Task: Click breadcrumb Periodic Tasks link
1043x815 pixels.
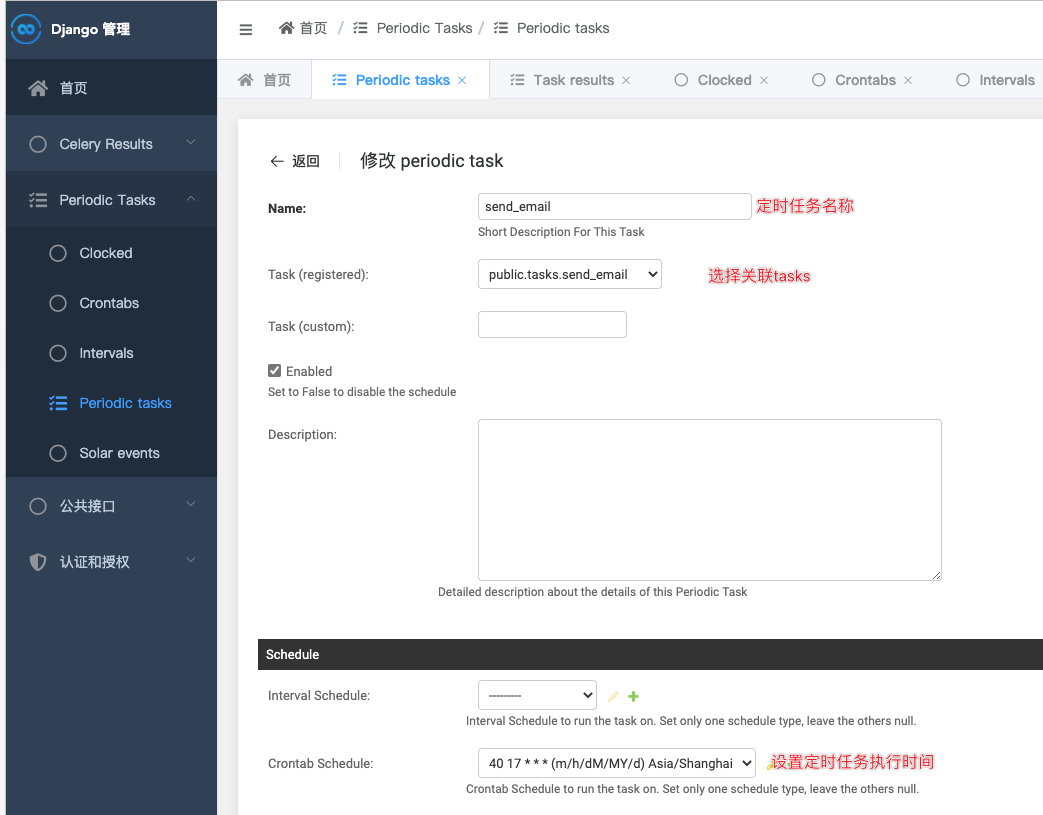Action: click(x=424, y=28)
